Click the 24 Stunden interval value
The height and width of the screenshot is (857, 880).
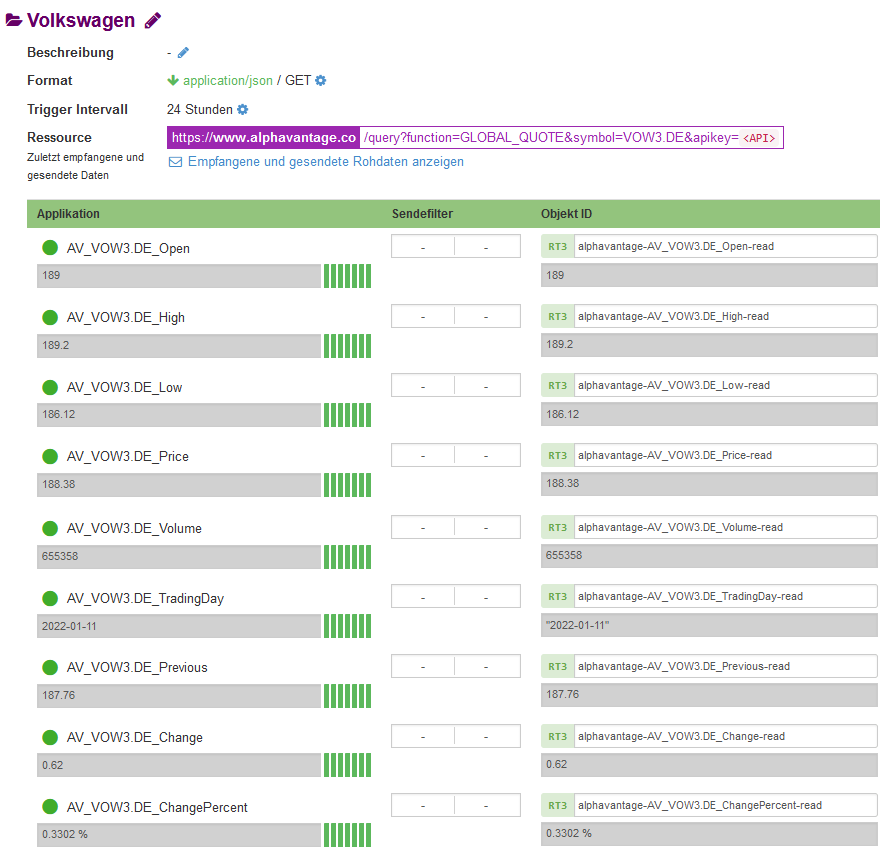200,109
